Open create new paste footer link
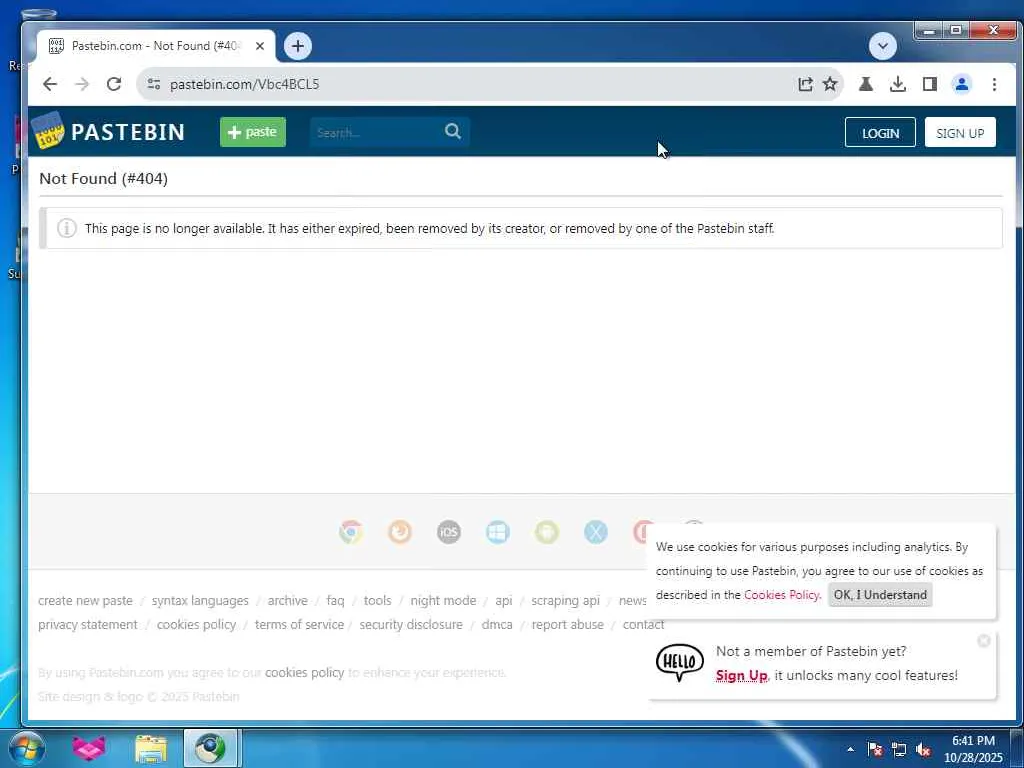This screenshot has height=768, width=1024. point(86,600)
